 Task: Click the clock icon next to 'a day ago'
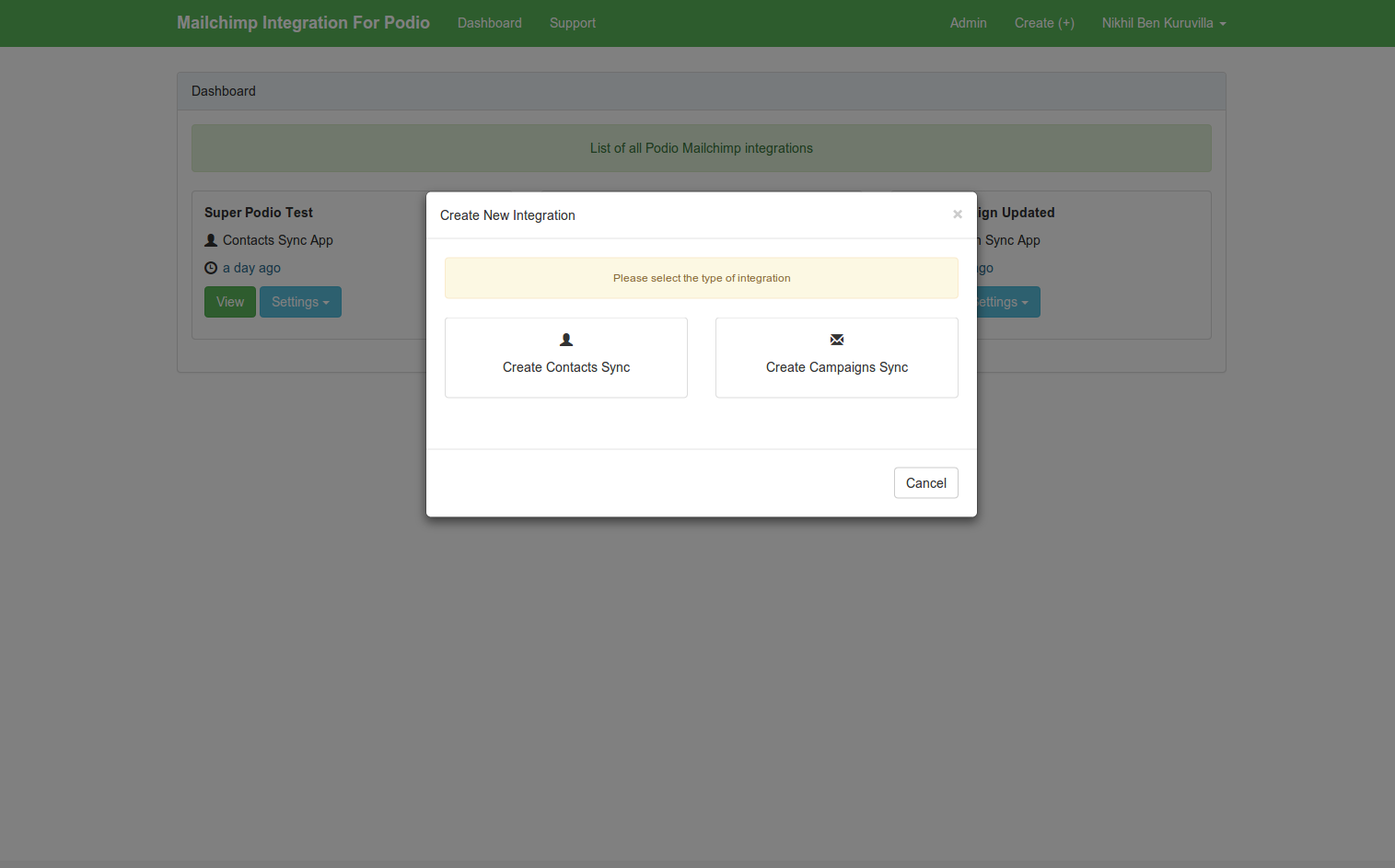tap(211, 268)
